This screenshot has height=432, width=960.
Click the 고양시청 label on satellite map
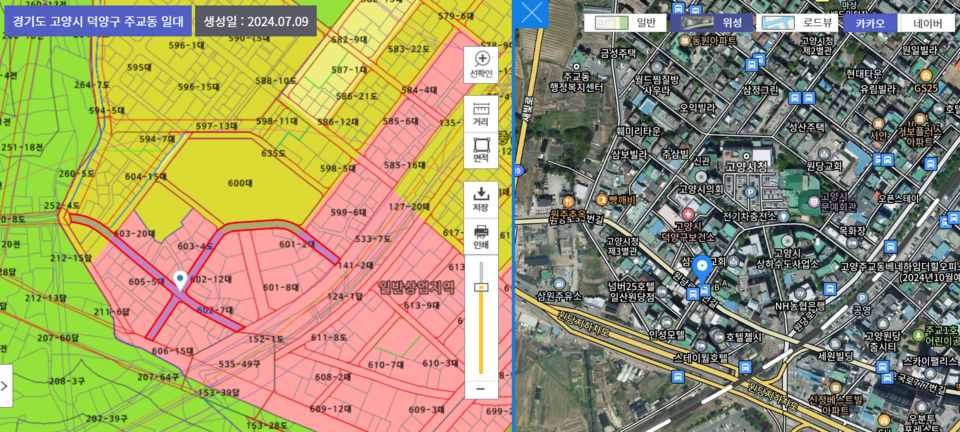point(745,167)
